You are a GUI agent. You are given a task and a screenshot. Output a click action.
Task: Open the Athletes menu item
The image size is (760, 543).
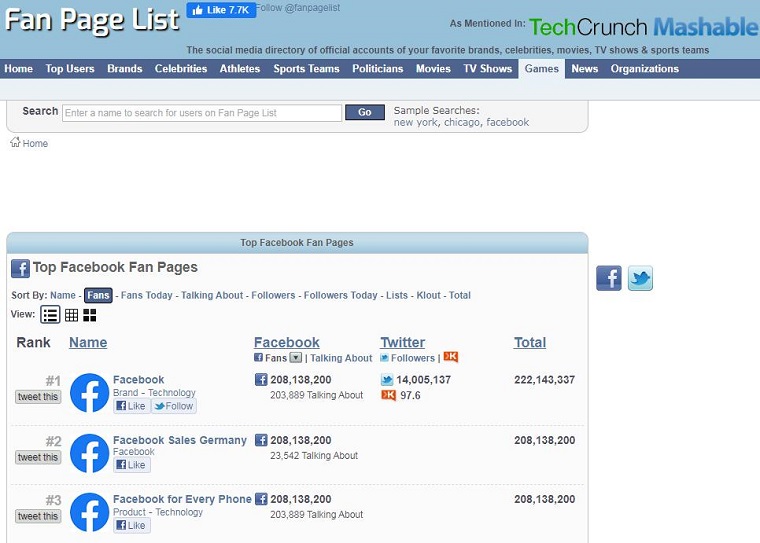240,68
